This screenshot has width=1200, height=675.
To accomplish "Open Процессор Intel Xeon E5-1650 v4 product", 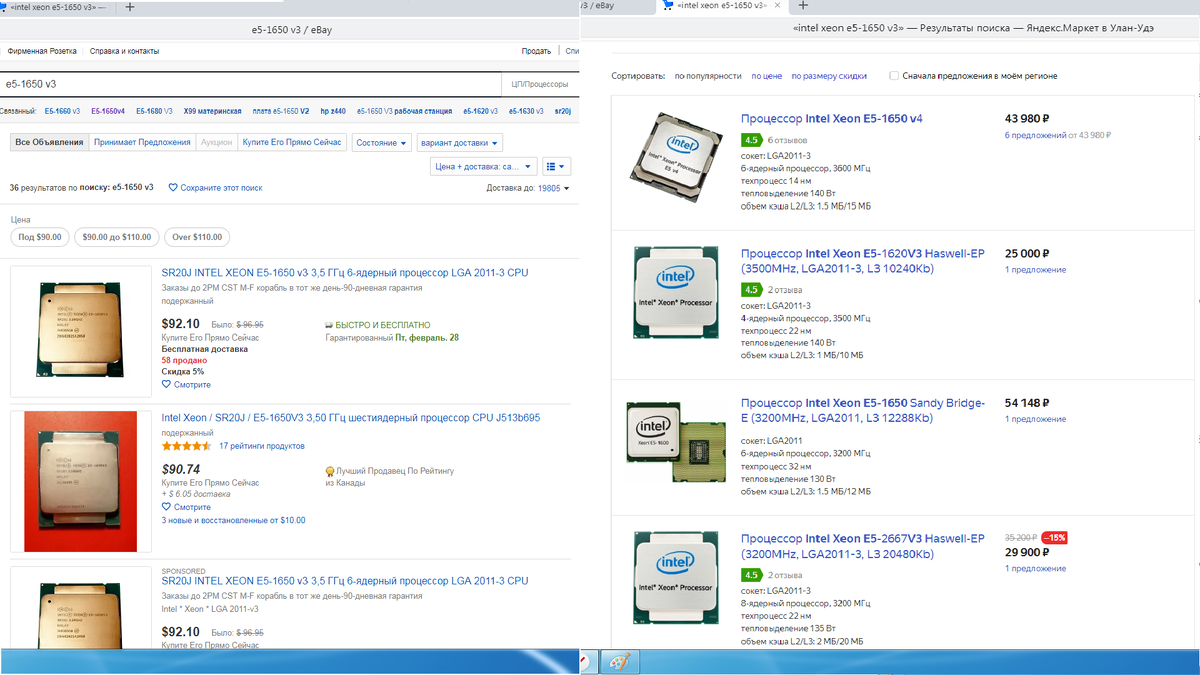I will [832, 118].
